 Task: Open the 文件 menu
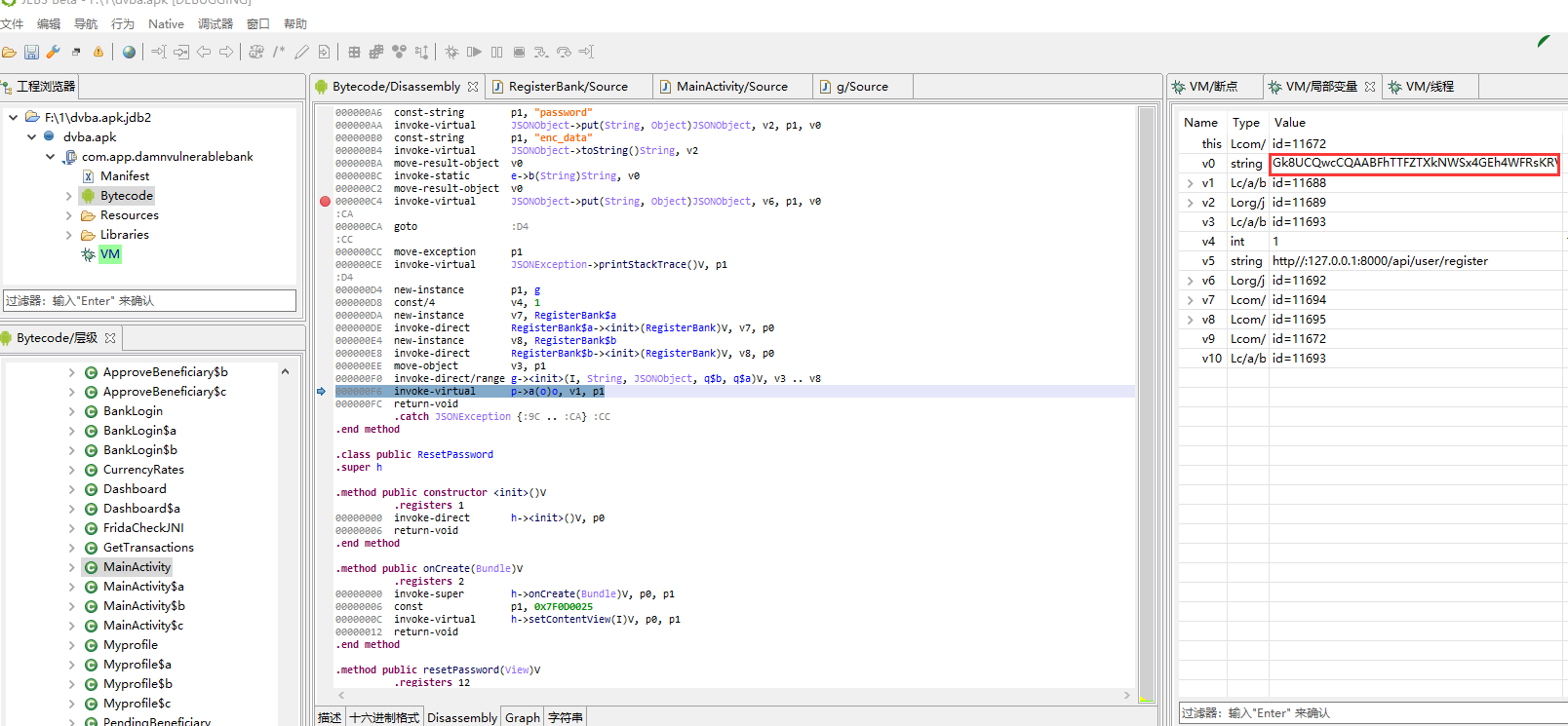tap(12, 23)
